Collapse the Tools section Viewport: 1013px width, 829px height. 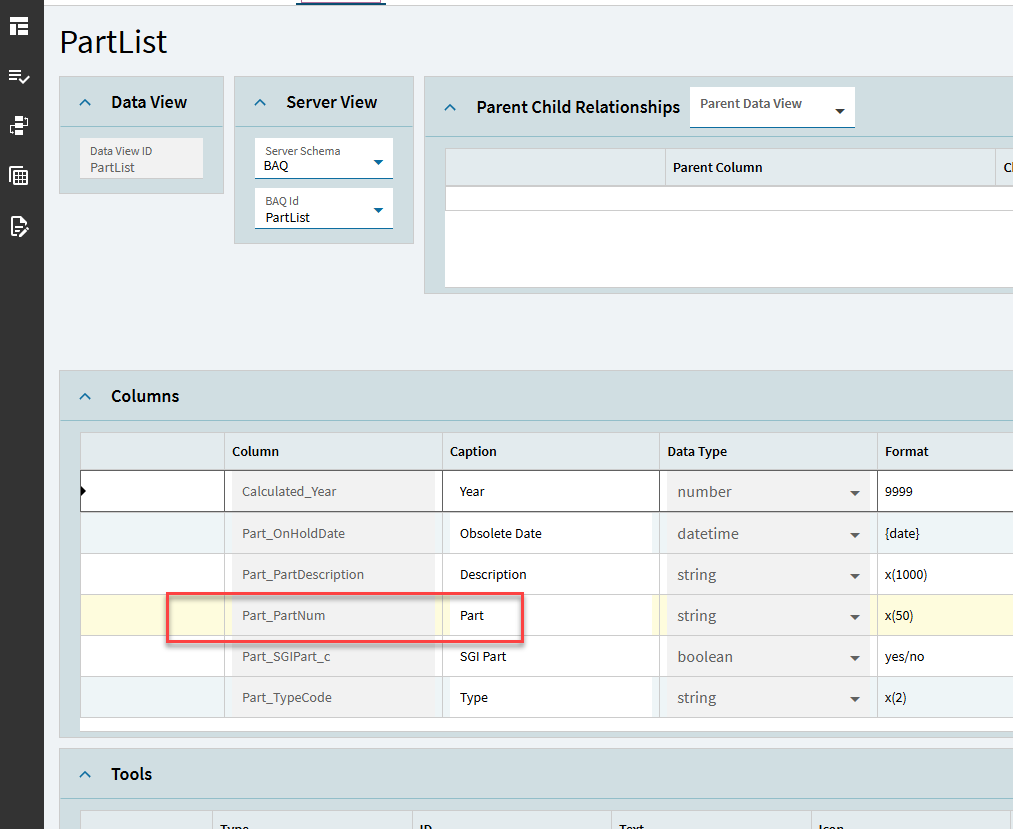pos(84,773)
